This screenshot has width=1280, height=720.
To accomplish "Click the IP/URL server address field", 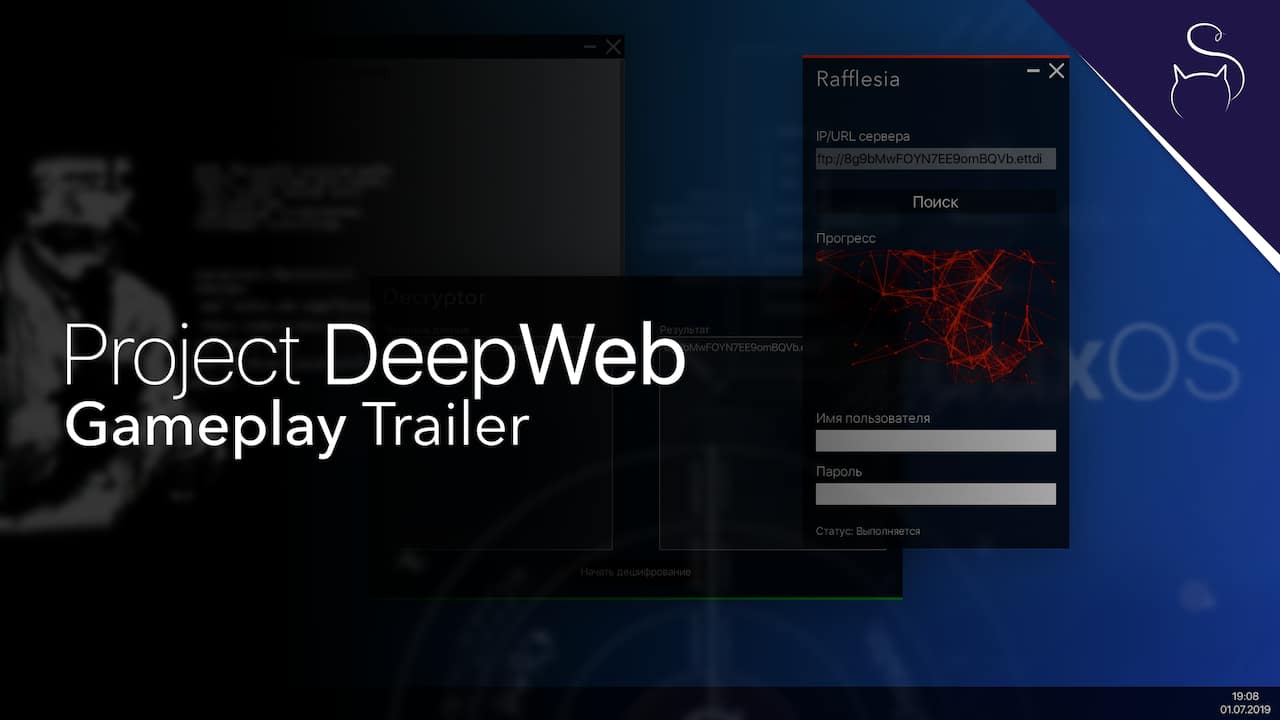I will click(x=936, y=159).
